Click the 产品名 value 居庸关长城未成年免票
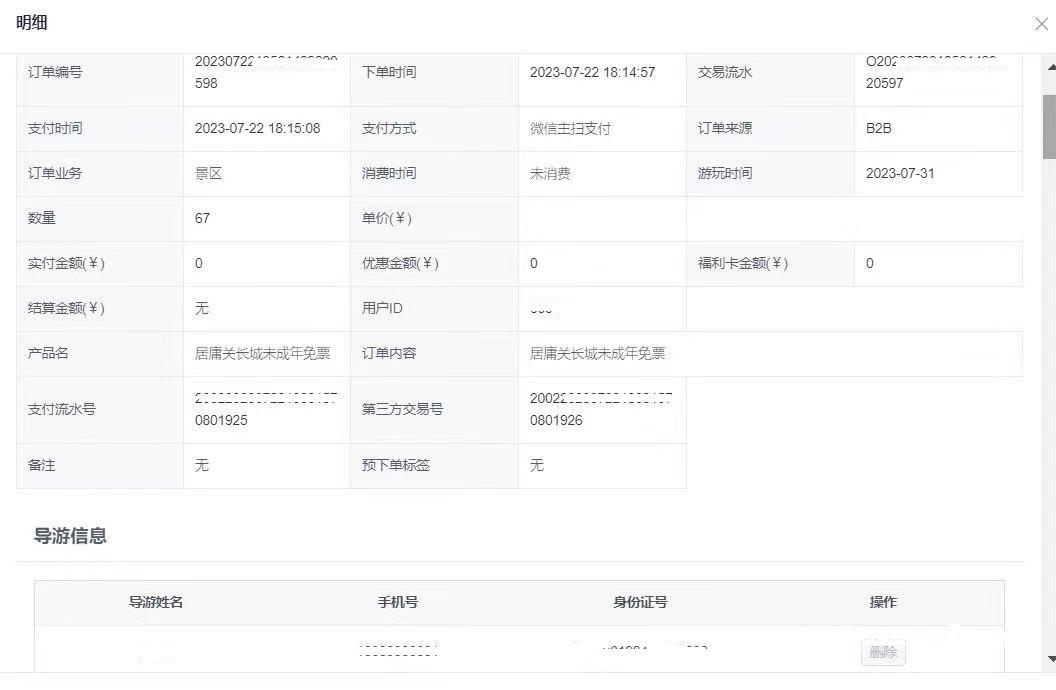Screen dimensions: 1056x690 click(262, 353)
